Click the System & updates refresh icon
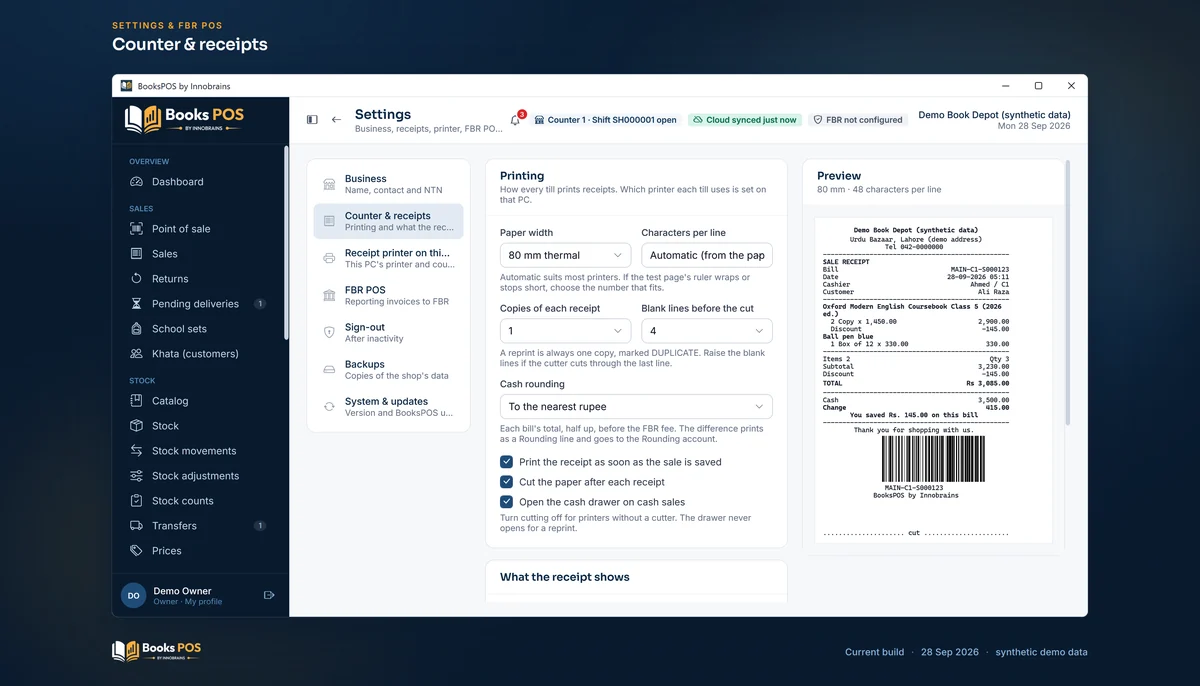Screen dimensions: 1200x686 tap(329, 407)
